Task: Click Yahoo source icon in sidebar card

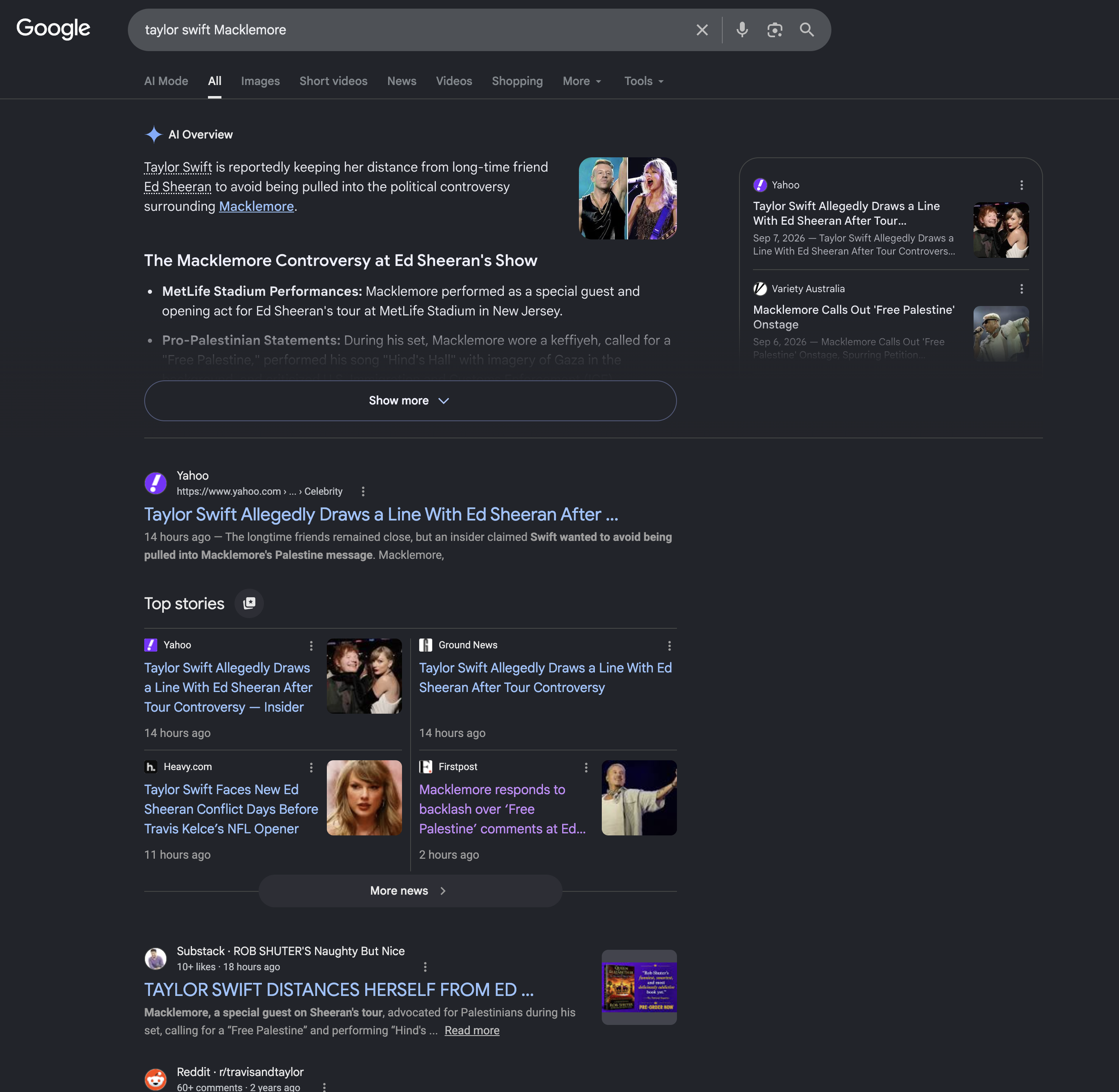Action: point(760,185)
